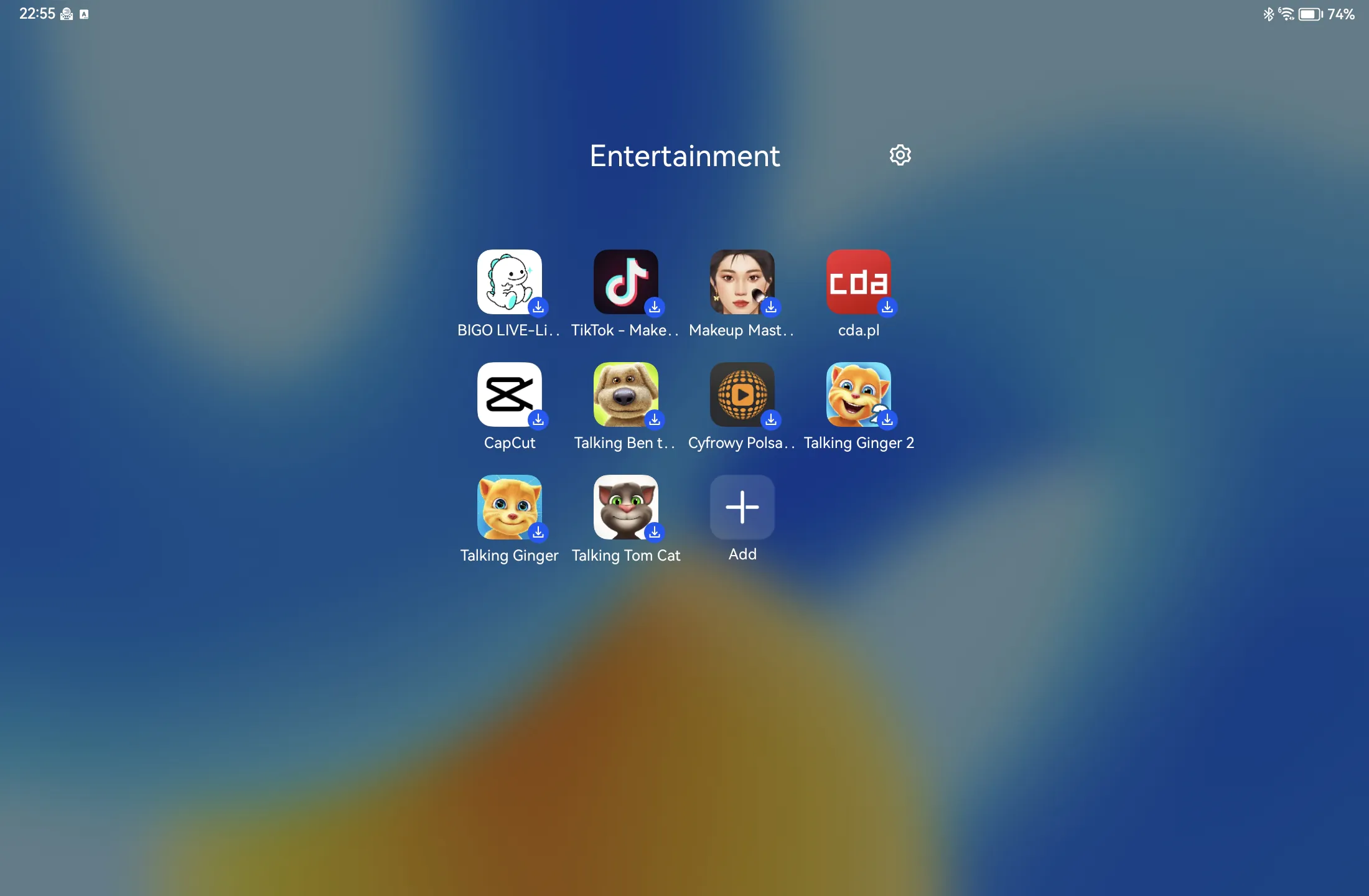This screenshot has height=896, width=1369.
Task: Tap the download badge on Talking Ginger
Action: tap(538, 533)
